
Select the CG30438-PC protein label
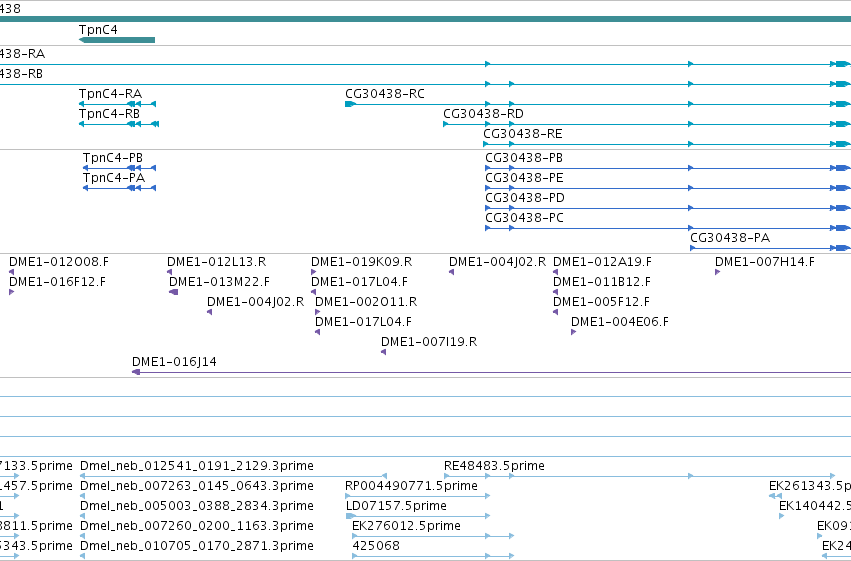tap(524, 218)
